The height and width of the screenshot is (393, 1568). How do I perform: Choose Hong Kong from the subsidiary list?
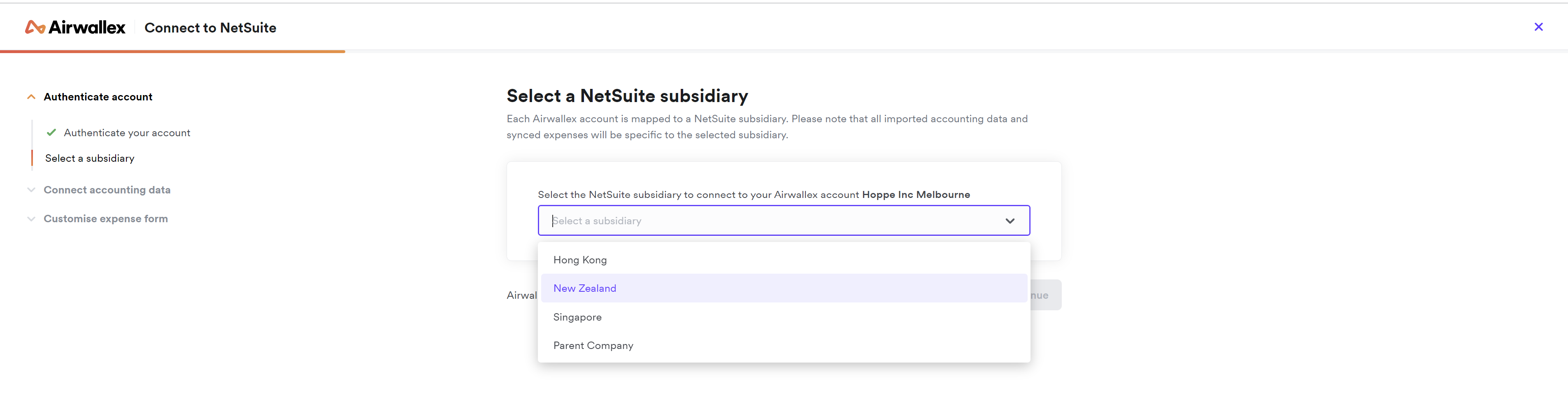pos(579,260)
